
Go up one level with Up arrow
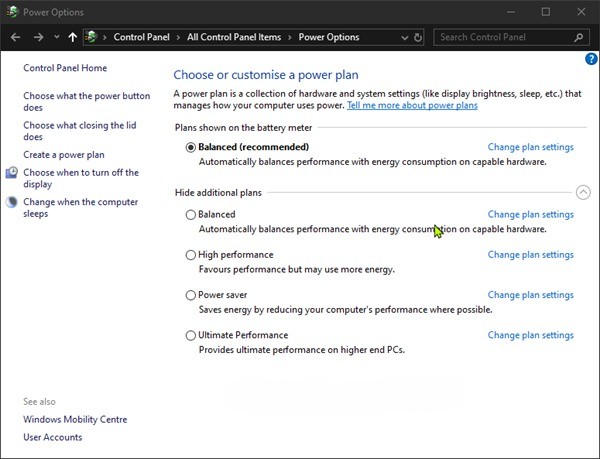(72, 37)
